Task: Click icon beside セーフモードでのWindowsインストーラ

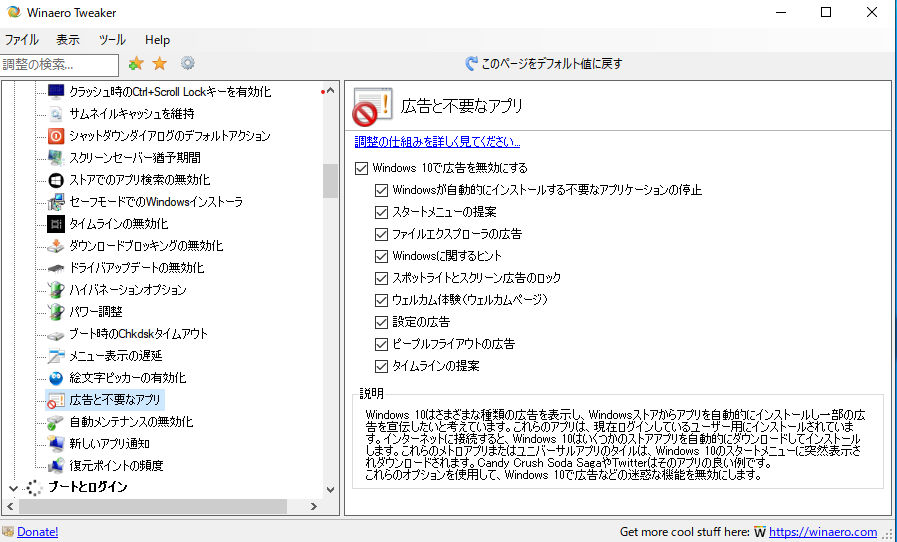Action: (x=55, y=201)
